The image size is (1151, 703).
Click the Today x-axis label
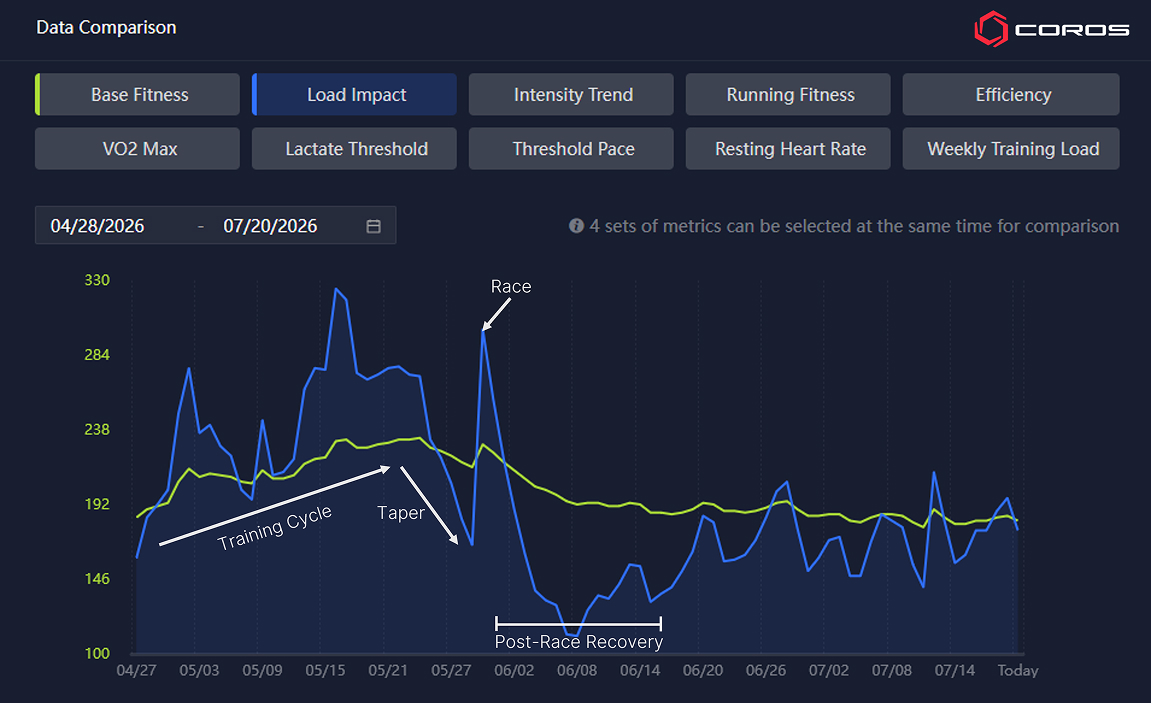click(x=1017, y=671)
